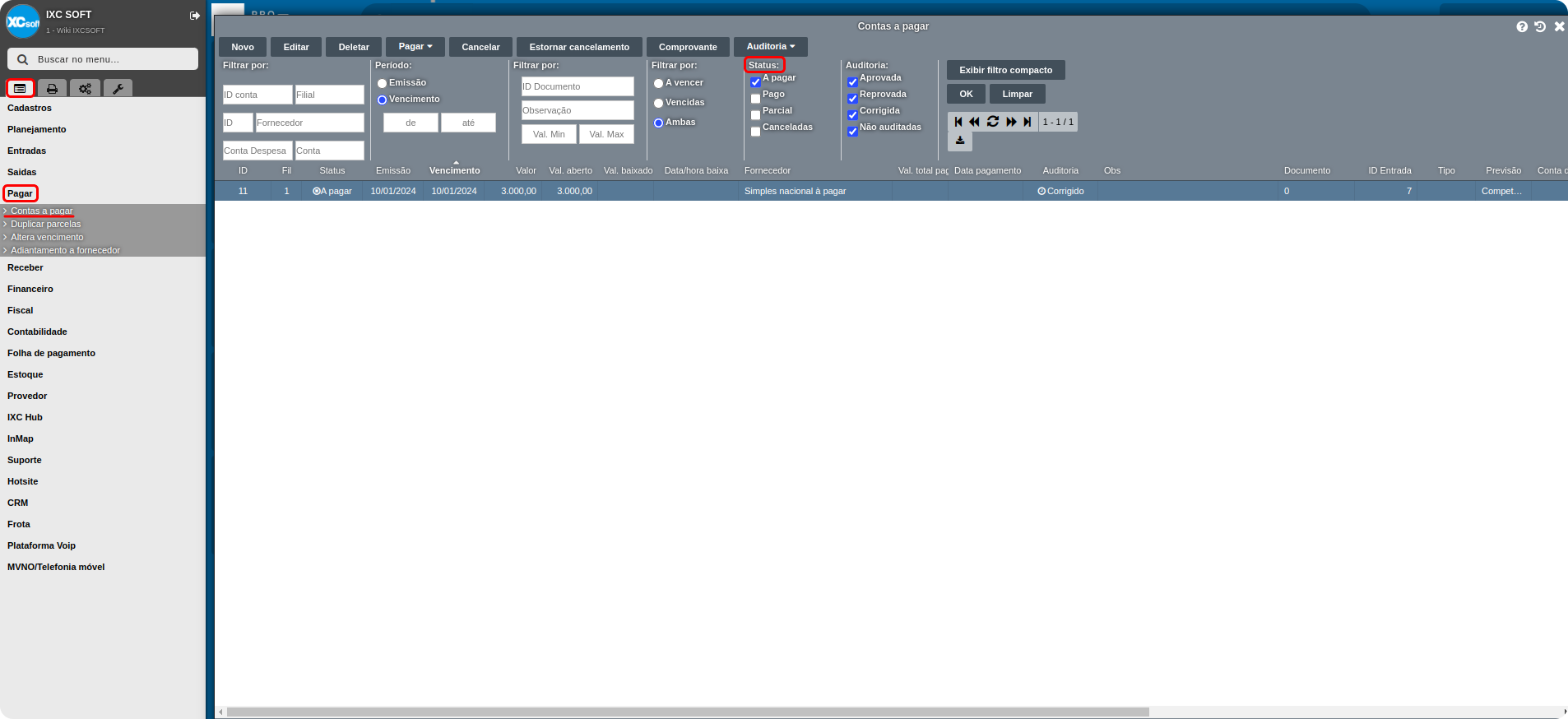Sort by Vencimento column header
The width and height of the screenshot is (1568, 719).
(x=455, y=170)
